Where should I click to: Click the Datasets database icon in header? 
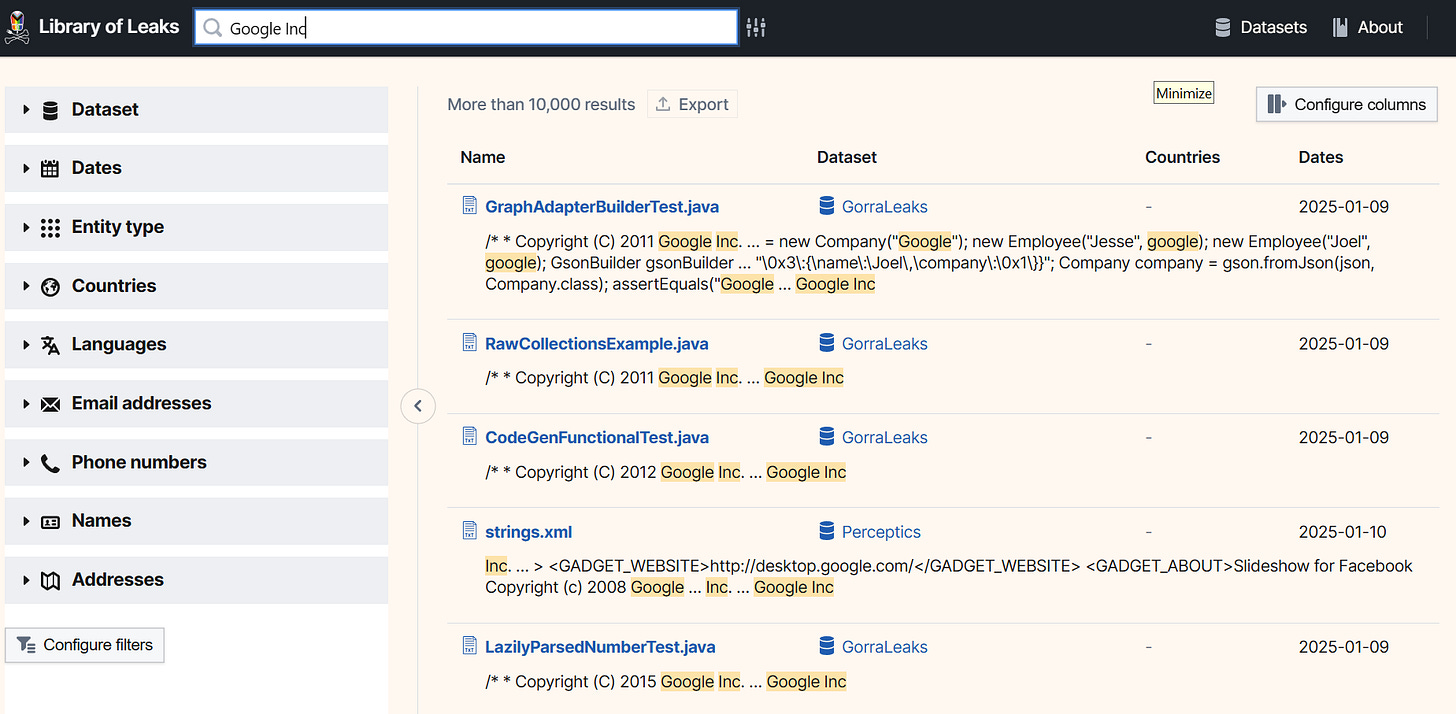(x=1222, y=28)
